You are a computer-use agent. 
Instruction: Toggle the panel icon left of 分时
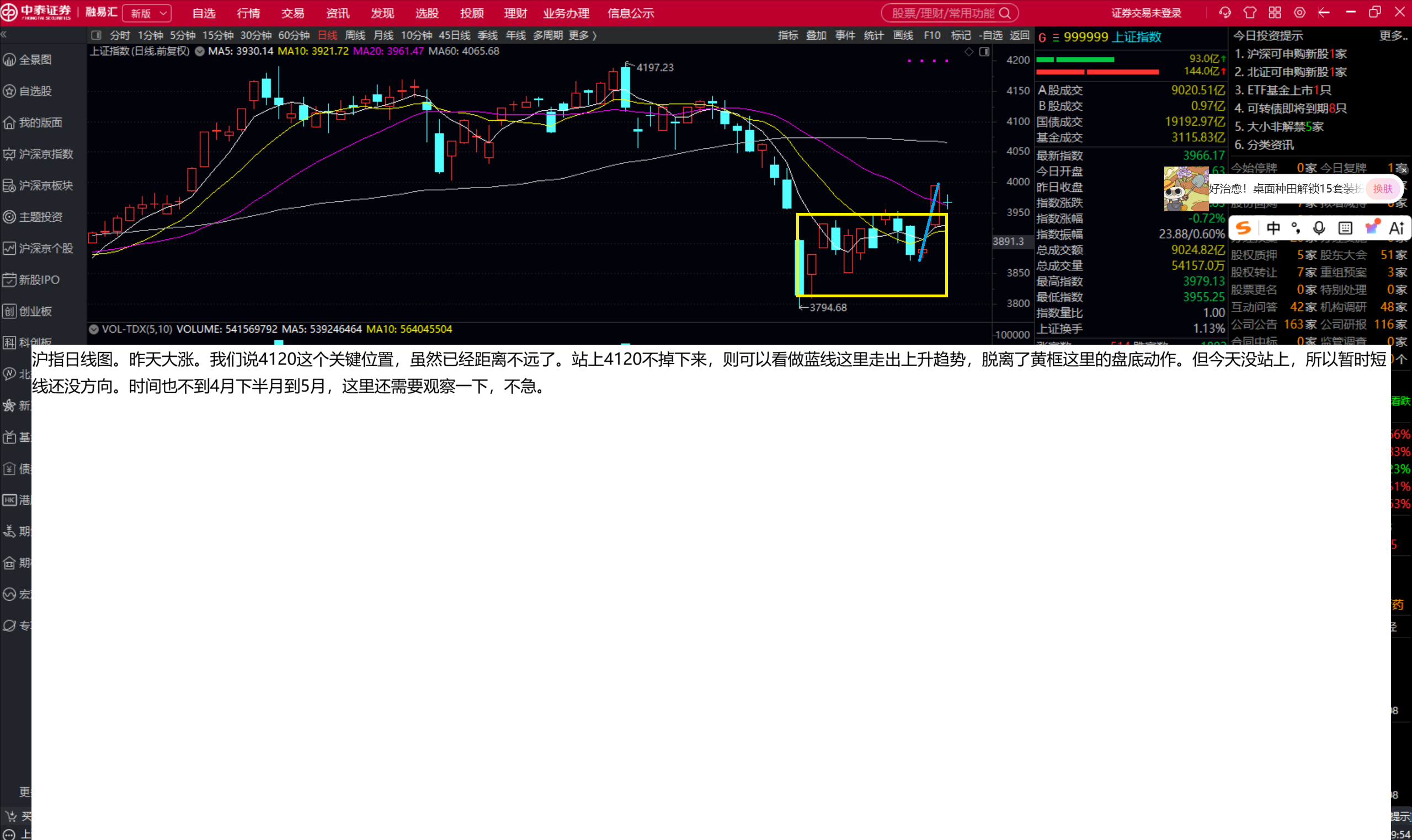pyautogui.click(x=96, y=35)
